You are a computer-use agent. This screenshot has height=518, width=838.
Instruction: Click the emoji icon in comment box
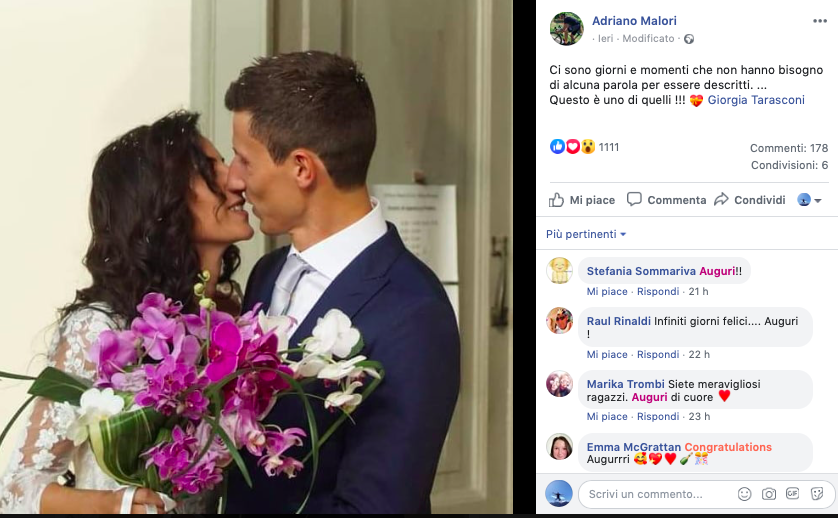click(744, 494)
